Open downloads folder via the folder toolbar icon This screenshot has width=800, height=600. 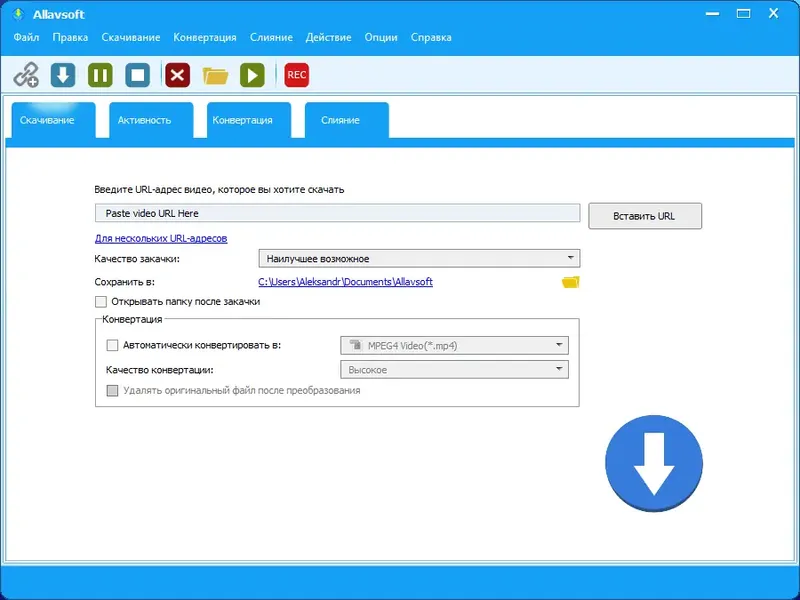tap(216, 74)
